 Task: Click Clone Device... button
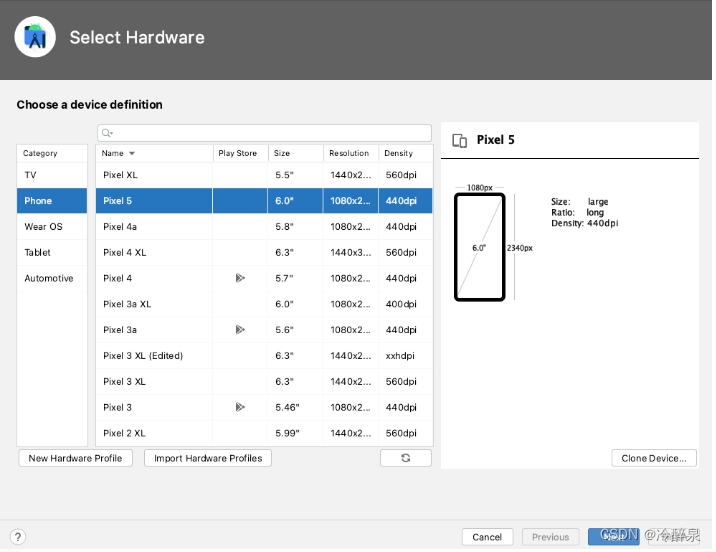654,458
